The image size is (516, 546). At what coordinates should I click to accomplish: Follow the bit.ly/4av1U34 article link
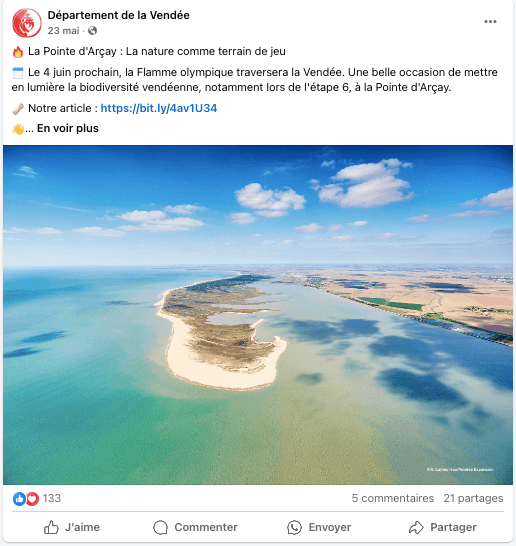coord(159,108)
